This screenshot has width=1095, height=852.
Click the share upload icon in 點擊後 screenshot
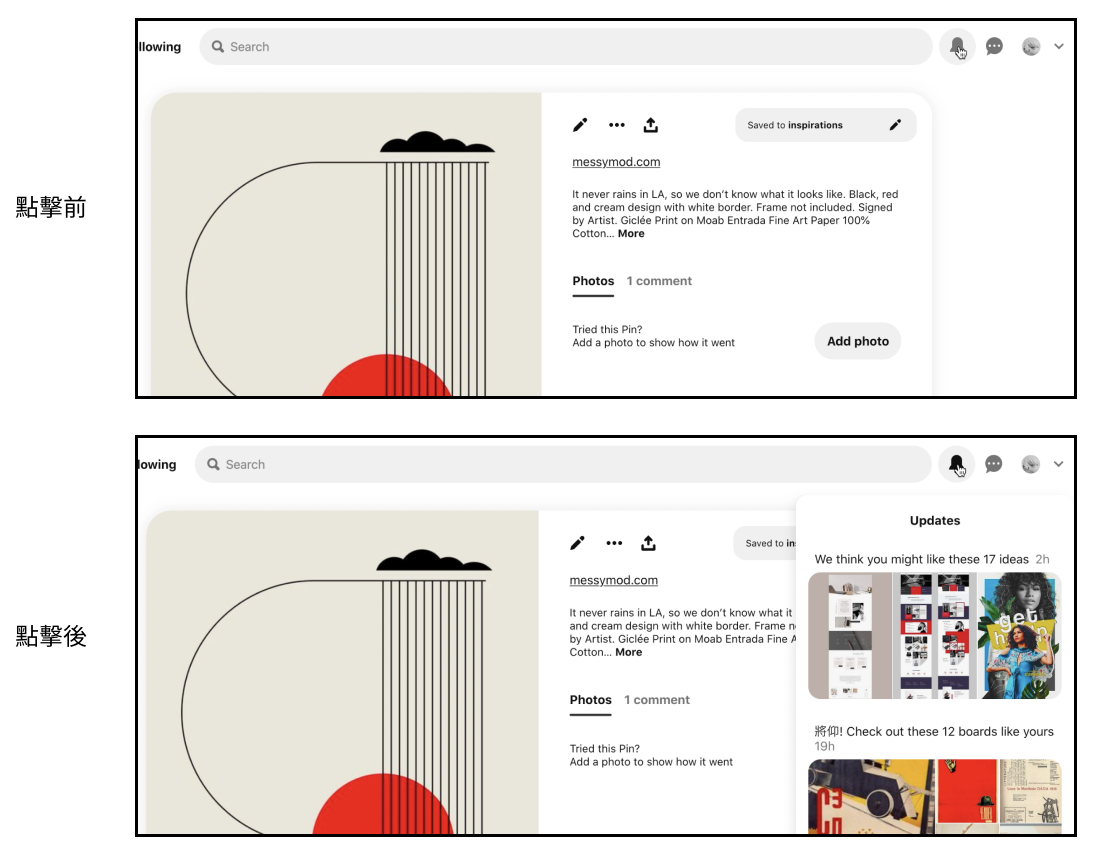coord(648,543)
